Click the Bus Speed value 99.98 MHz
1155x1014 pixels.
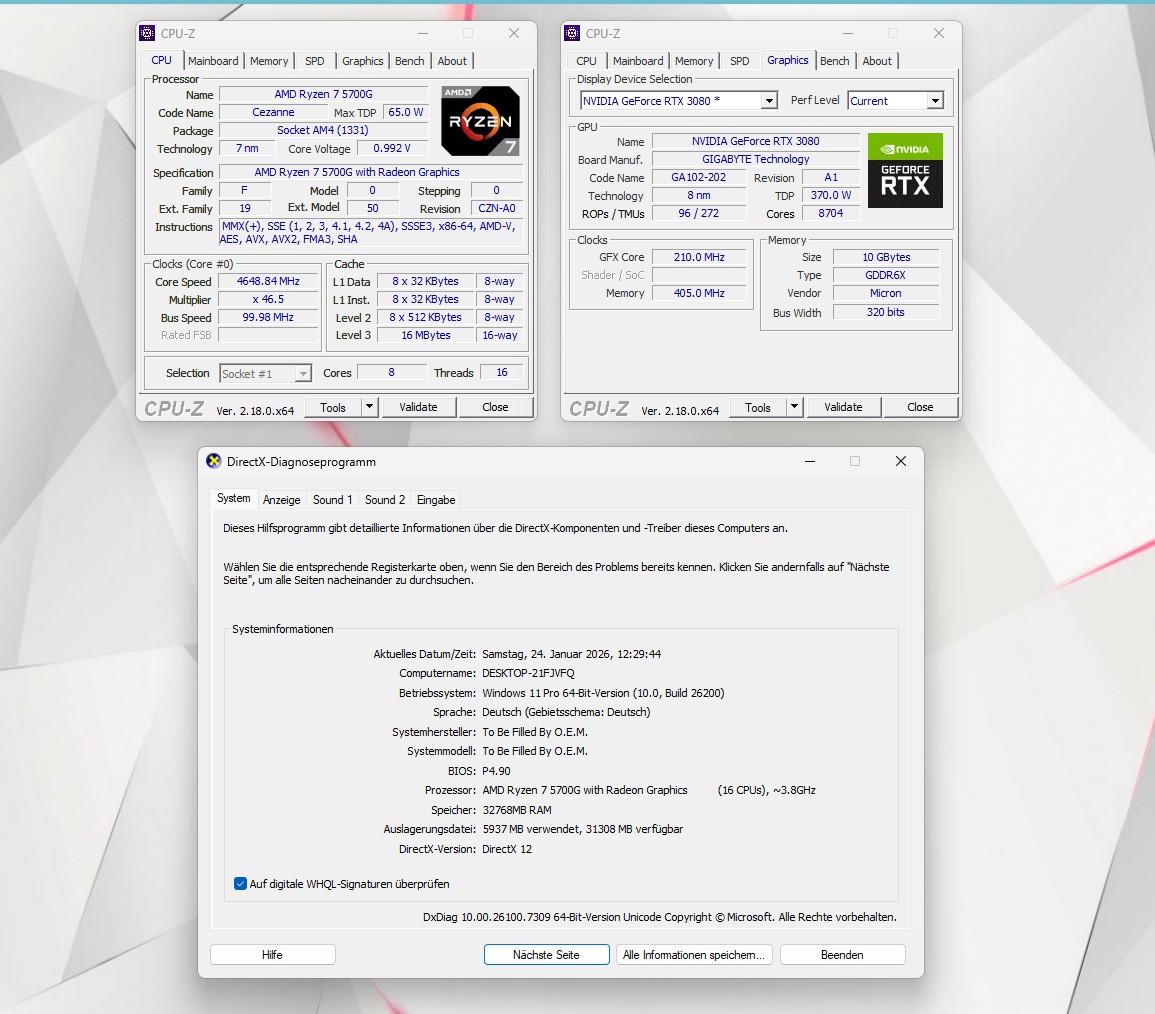tap(268, 317)
